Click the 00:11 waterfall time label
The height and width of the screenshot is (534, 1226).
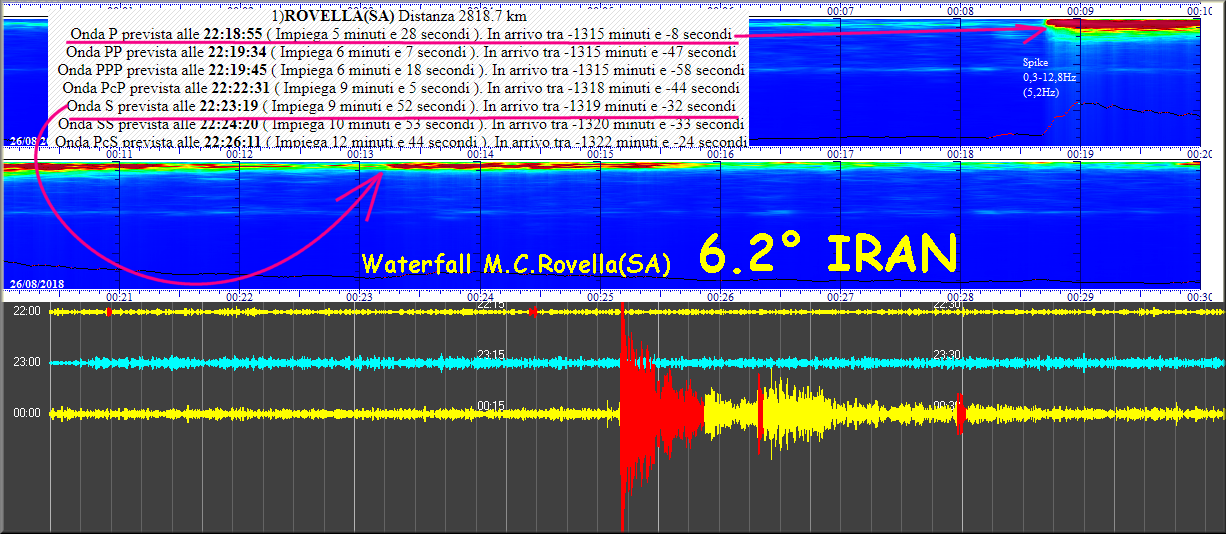(x=120, y=155)
